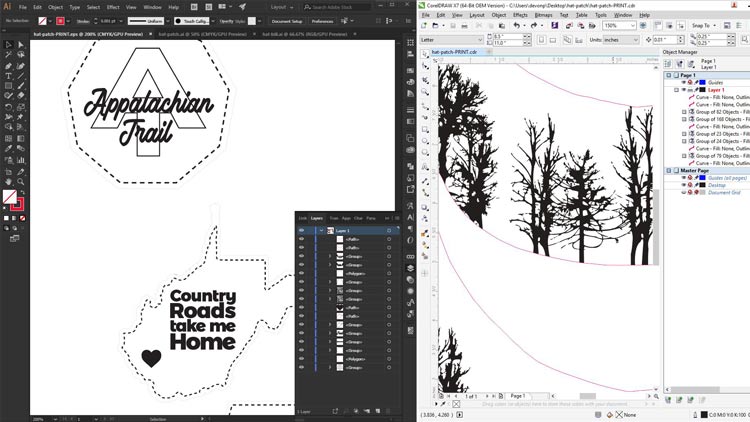The height and width of the screenshot is (422, 750).
Task: Click the Preferences button in Illustrator
Action: 322,21
